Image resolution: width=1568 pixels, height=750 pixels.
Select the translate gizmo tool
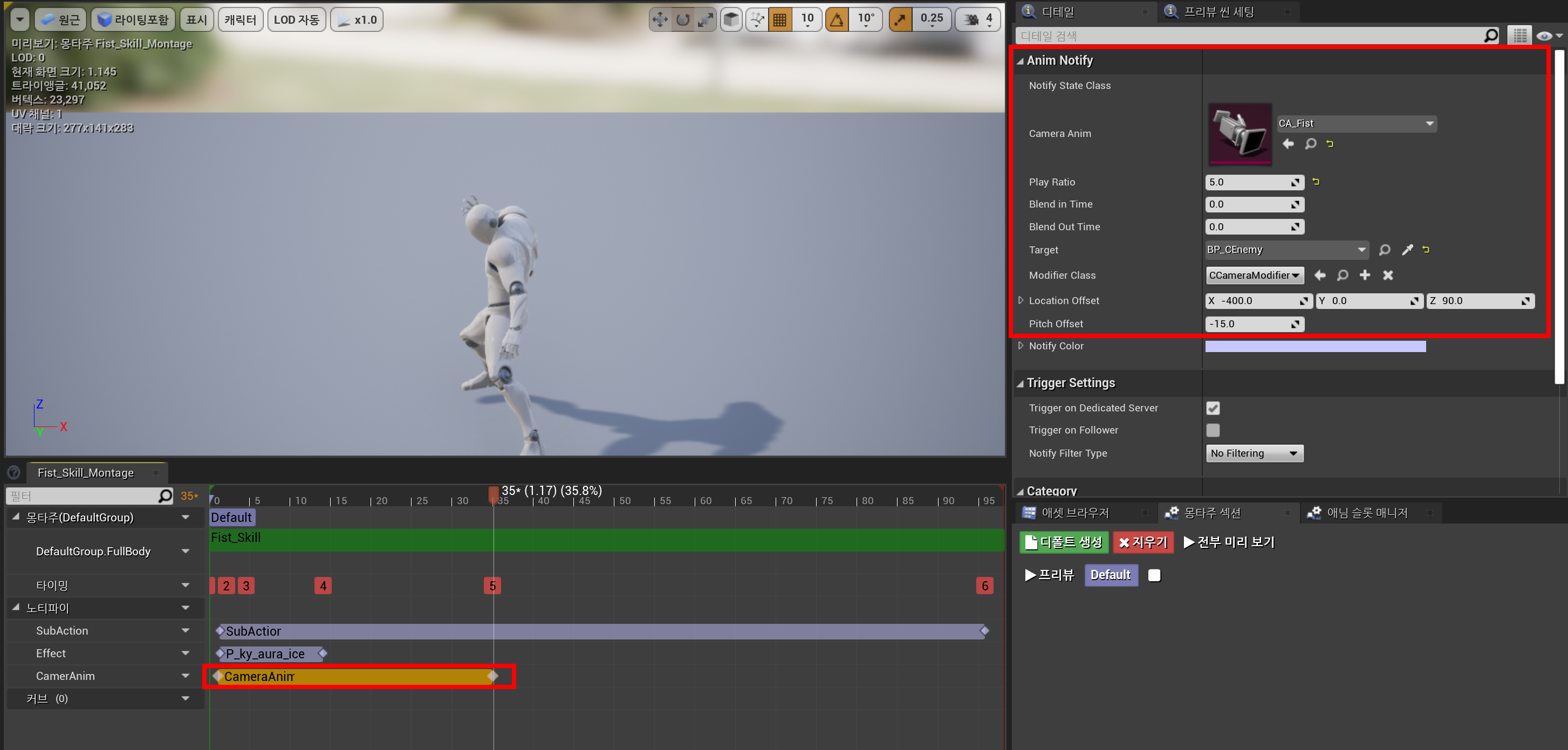[x=660, y=19]
